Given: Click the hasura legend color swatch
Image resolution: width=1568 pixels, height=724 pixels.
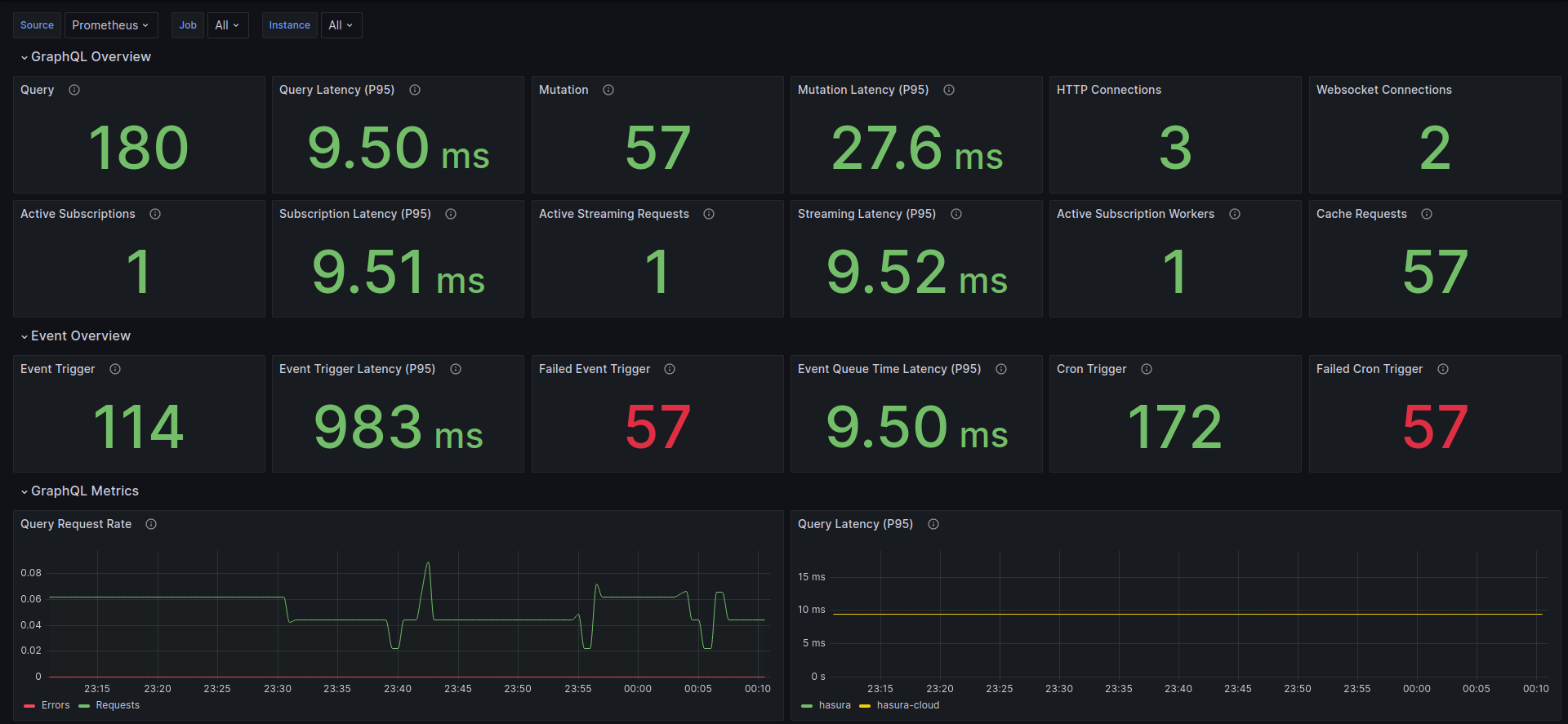Looking at the screenshot, I should click(807, 705).
